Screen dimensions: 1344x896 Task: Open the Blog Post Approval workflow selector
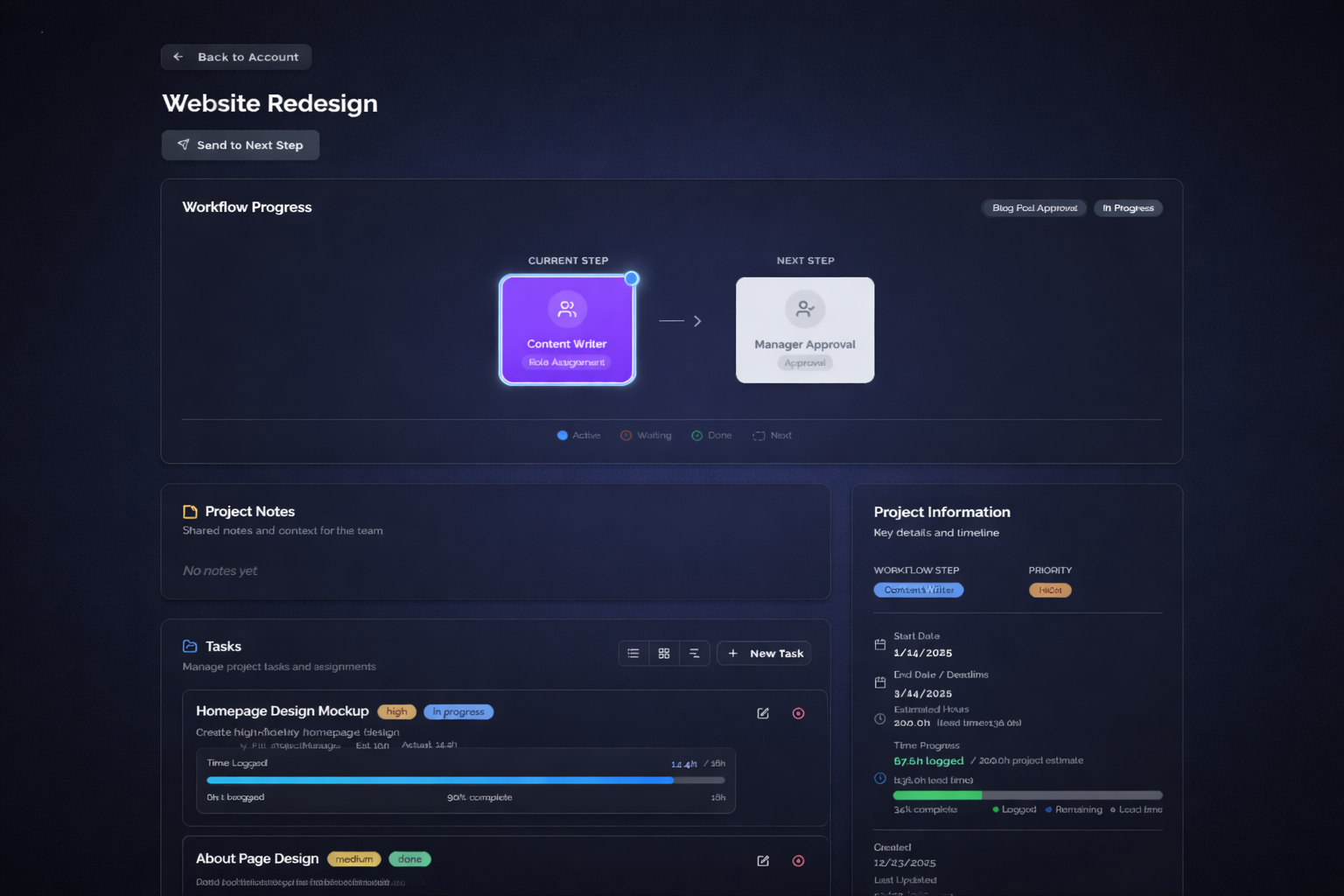tap(1033, 207)
